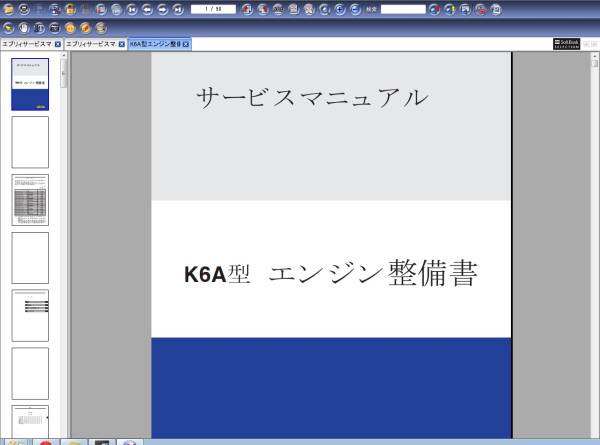The image size is (600, 445).
Task: Jump to the first page
Action: click(132, 9)
